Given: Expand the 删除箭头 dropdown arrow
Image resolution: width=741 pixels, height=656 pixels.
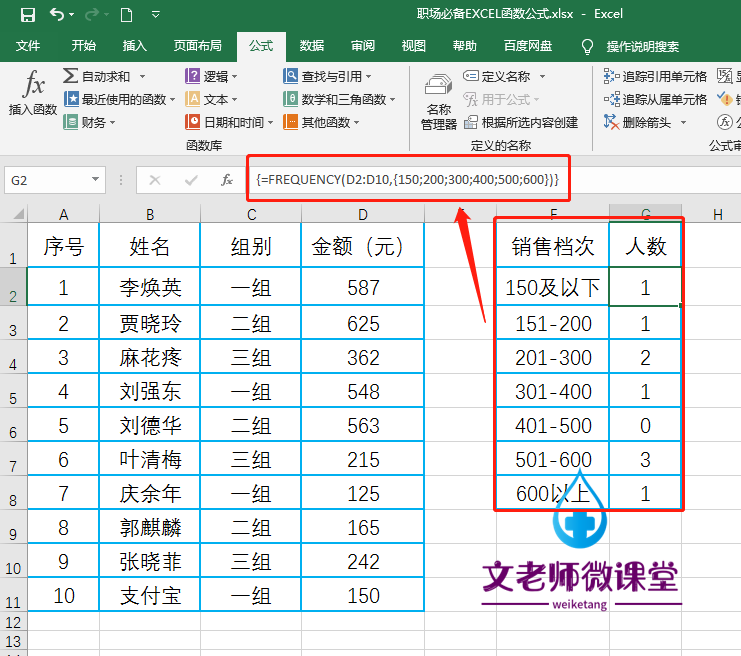Looking at the screenshot, I should tap(683, 123).
